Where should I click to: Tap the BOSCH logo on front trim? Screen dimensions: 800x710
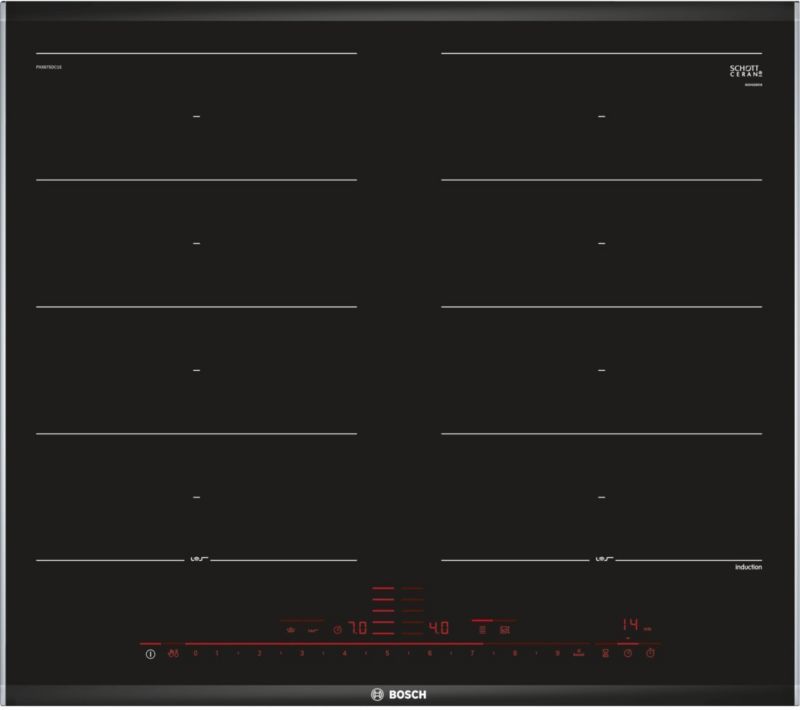(x=399, y=692)
